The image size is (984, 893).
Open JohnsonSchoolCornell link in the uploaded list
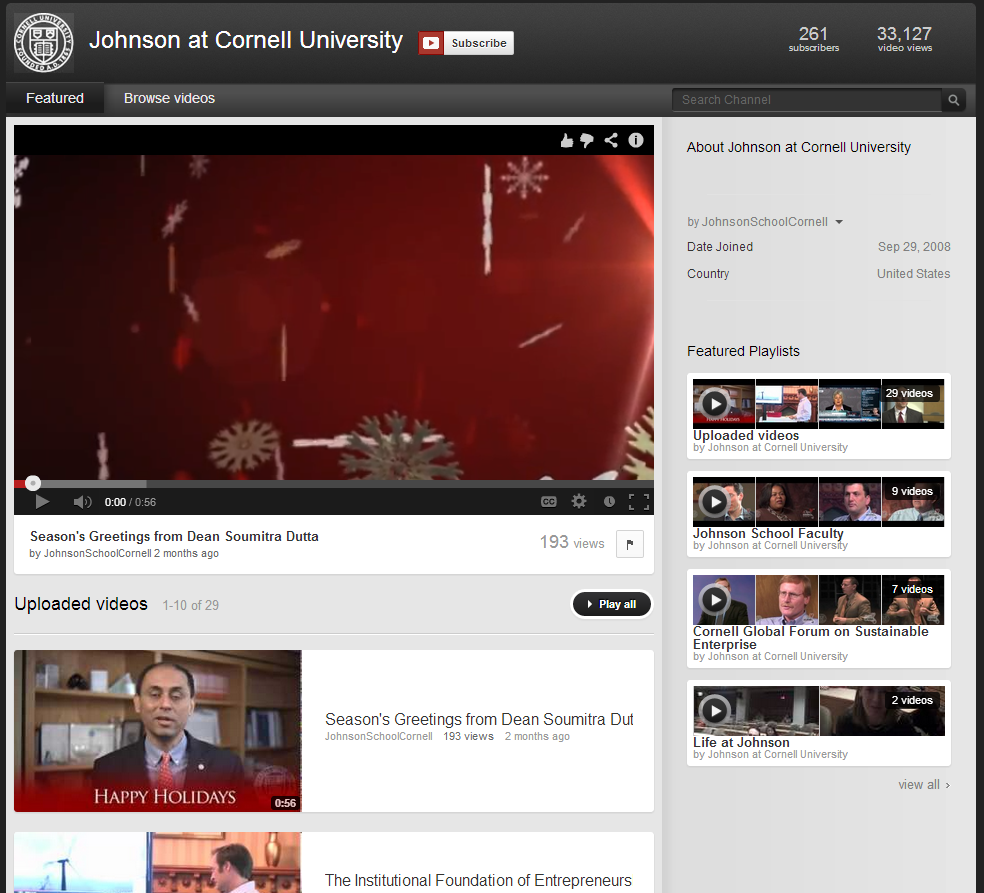(378, 737)
